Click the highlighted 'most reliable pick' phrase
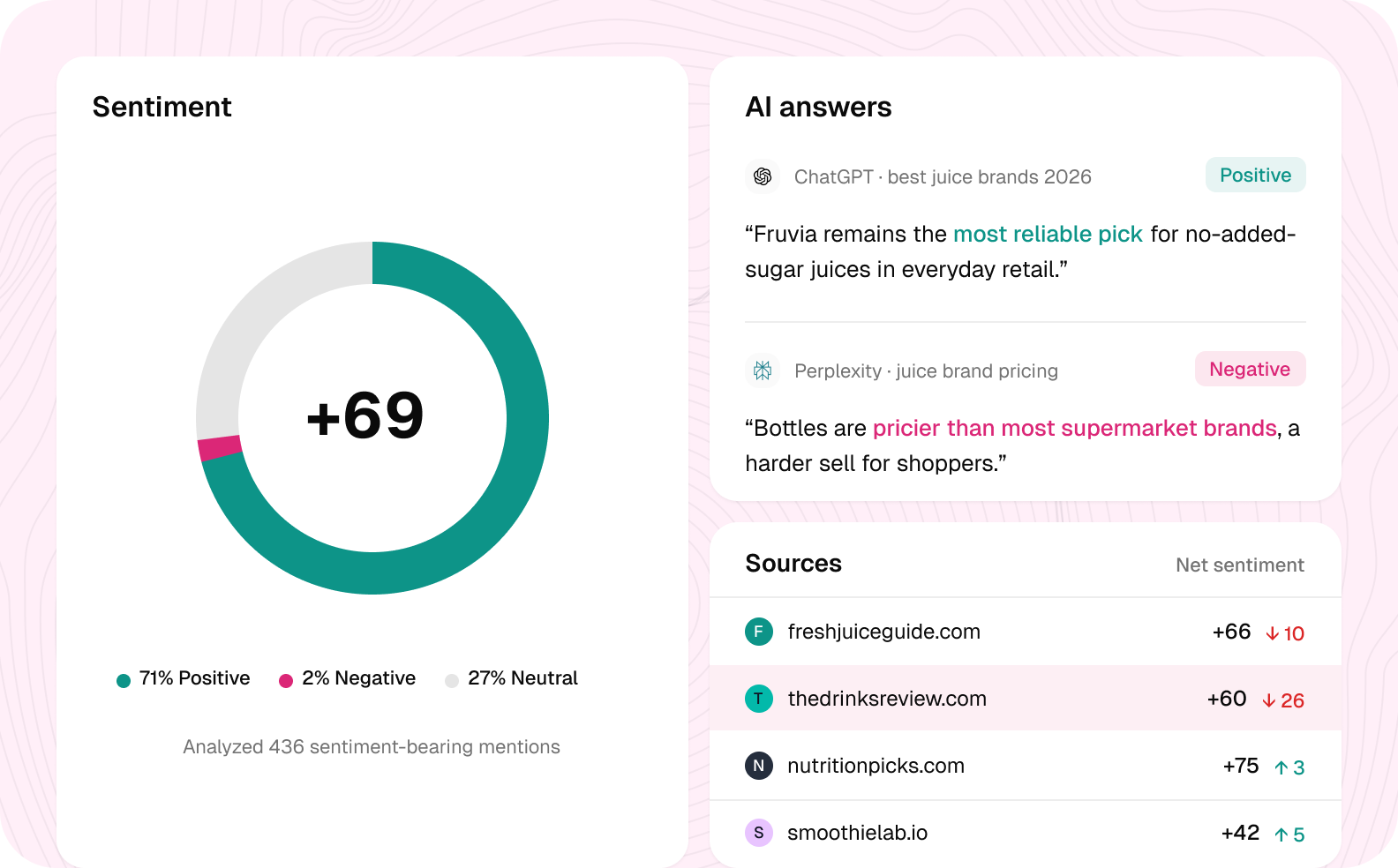Viewport: 1398px width, 868px height. 1048,234
